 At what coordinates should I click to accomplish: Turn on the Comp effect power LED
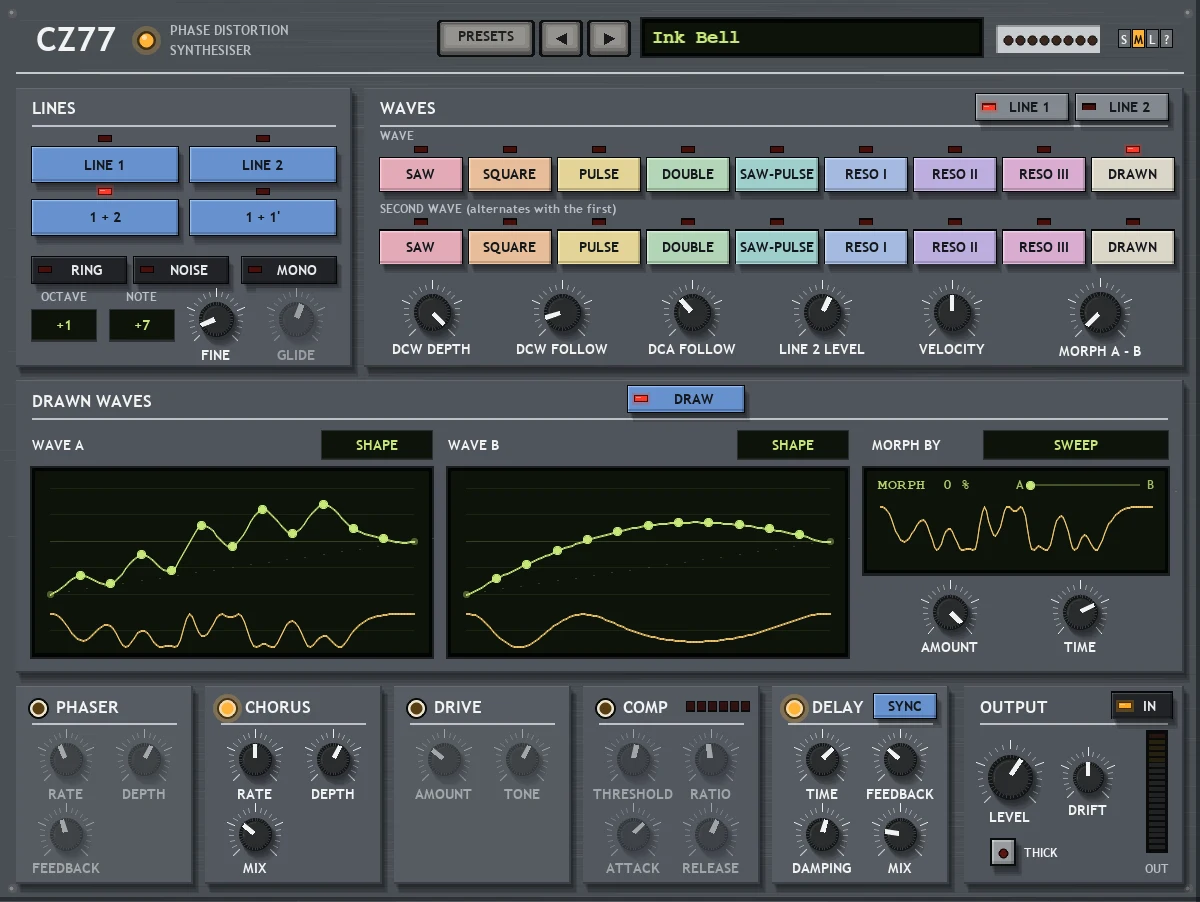[x=606, y=708]
